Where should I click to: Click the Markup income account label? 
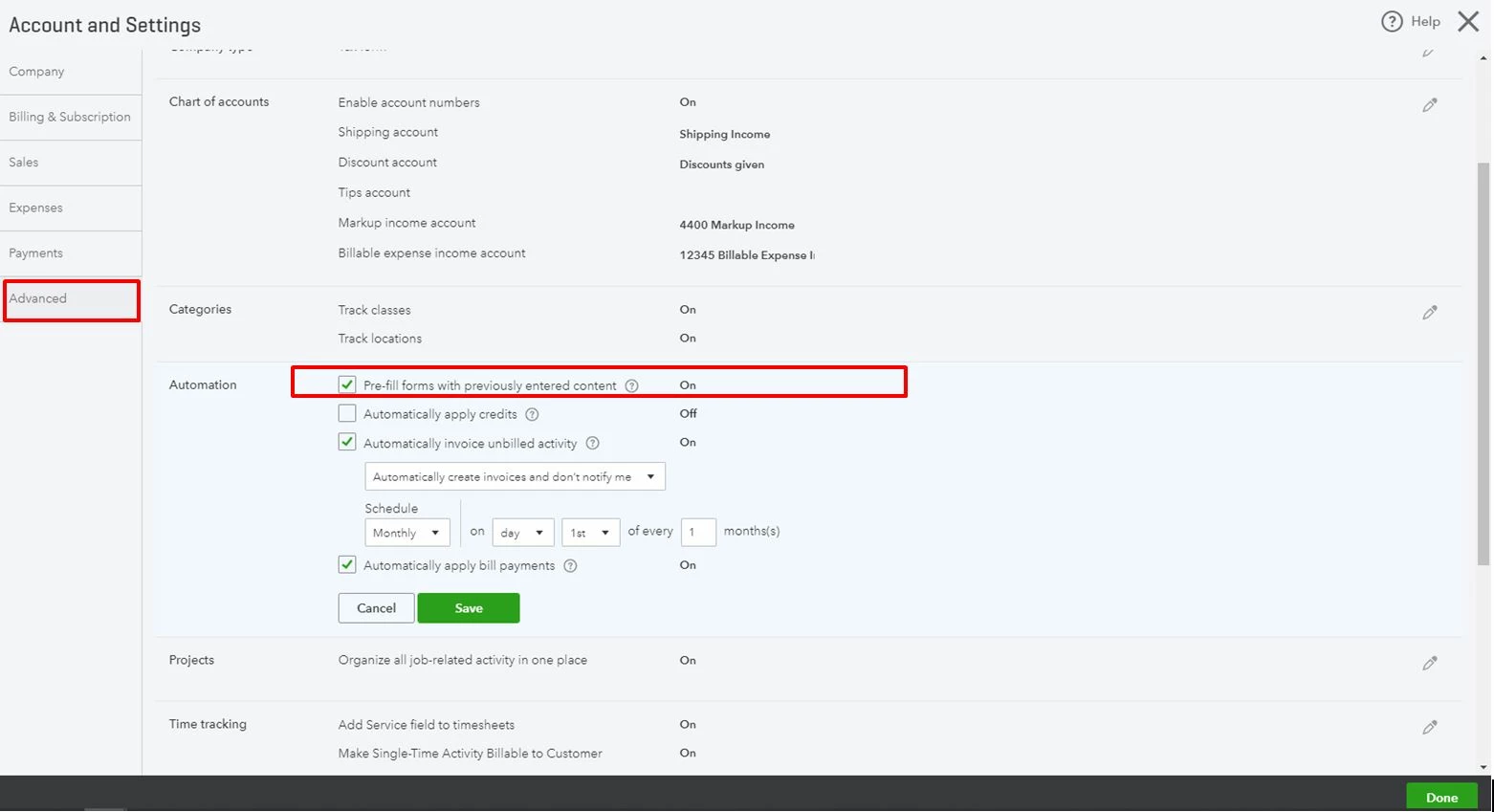[406, 223]
